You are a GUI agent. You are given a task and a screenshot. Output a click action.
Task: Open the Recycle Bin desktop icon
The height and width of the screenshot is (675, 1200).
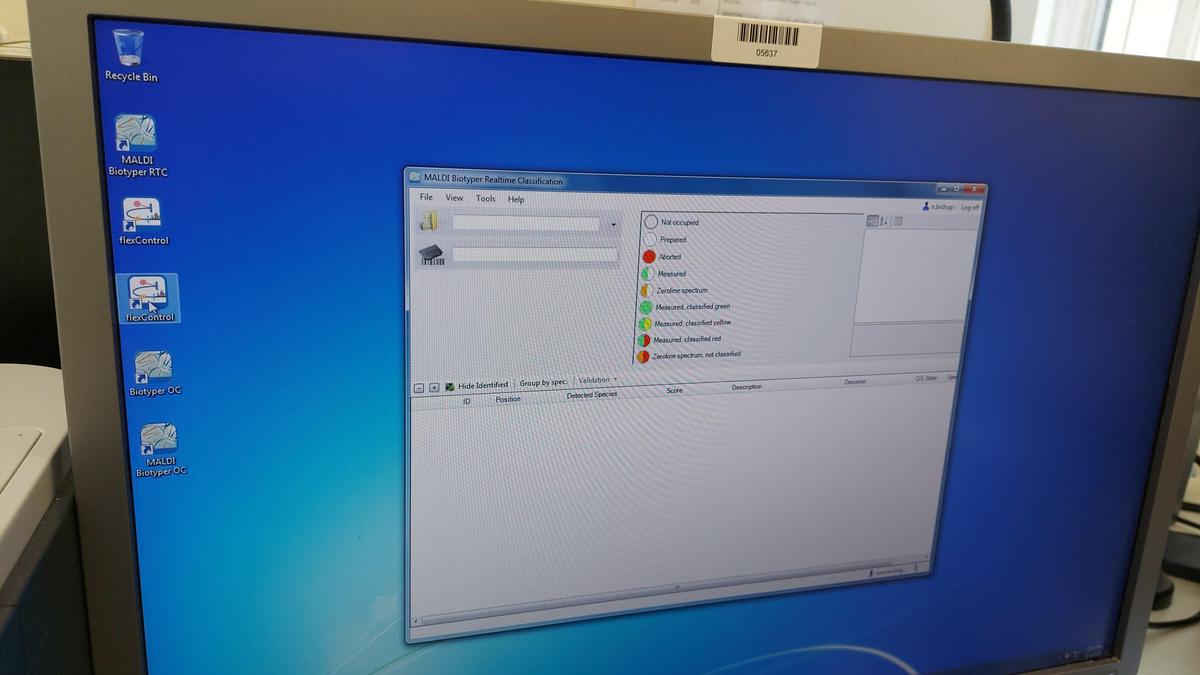(x=129, y=55)
